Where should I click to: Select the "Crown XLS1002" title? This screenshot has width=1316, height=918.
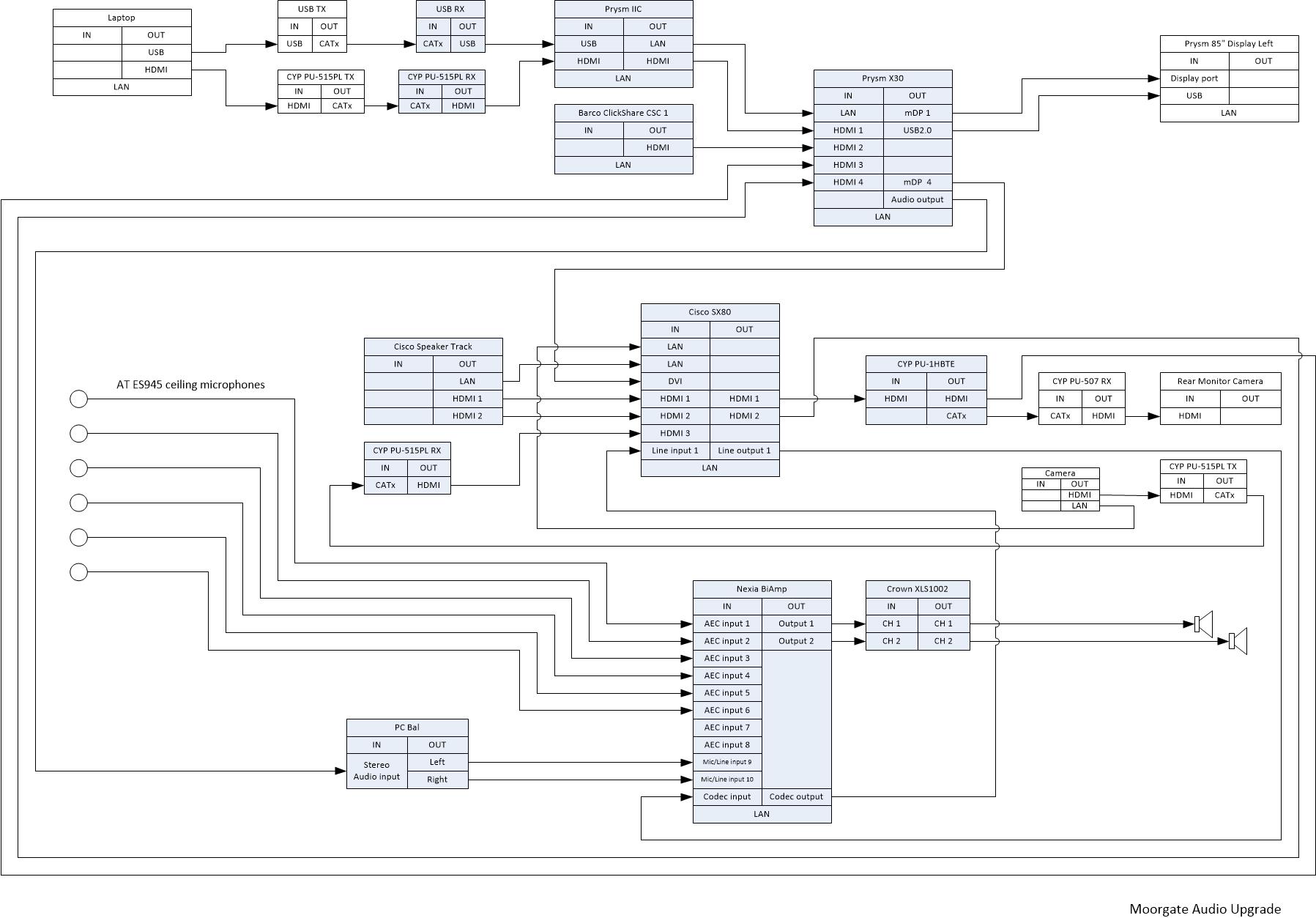[918, 589]
